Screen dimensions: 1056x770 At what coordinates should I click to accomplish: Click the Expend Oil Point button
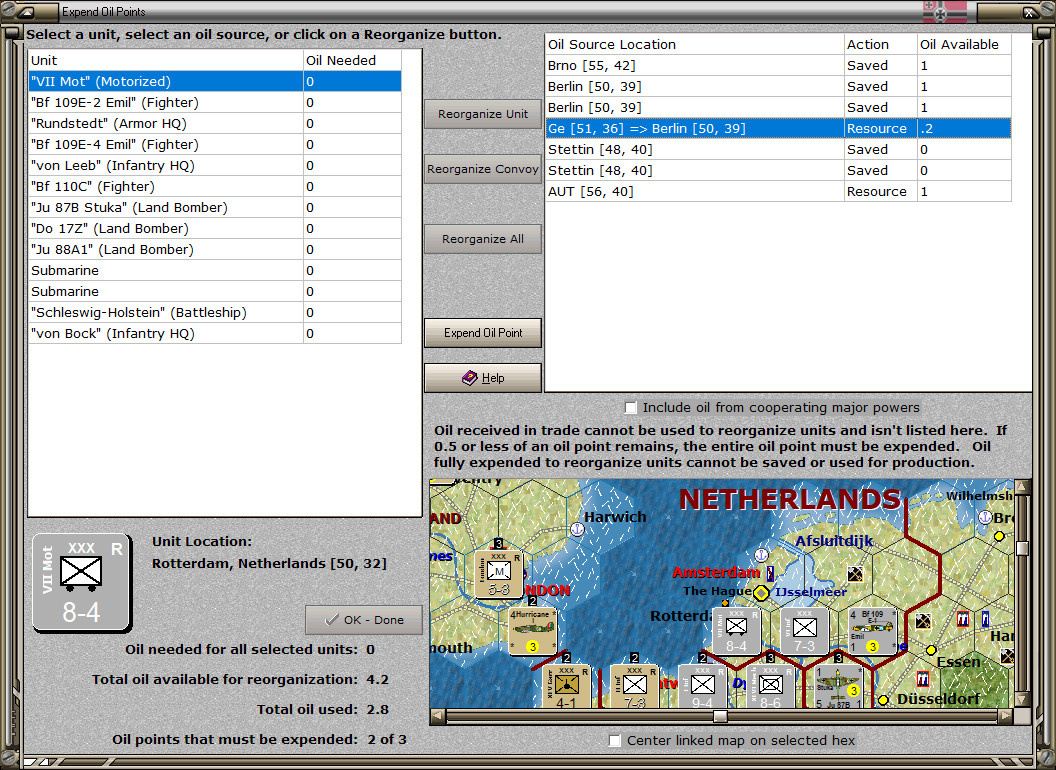(x=483, y=333)
